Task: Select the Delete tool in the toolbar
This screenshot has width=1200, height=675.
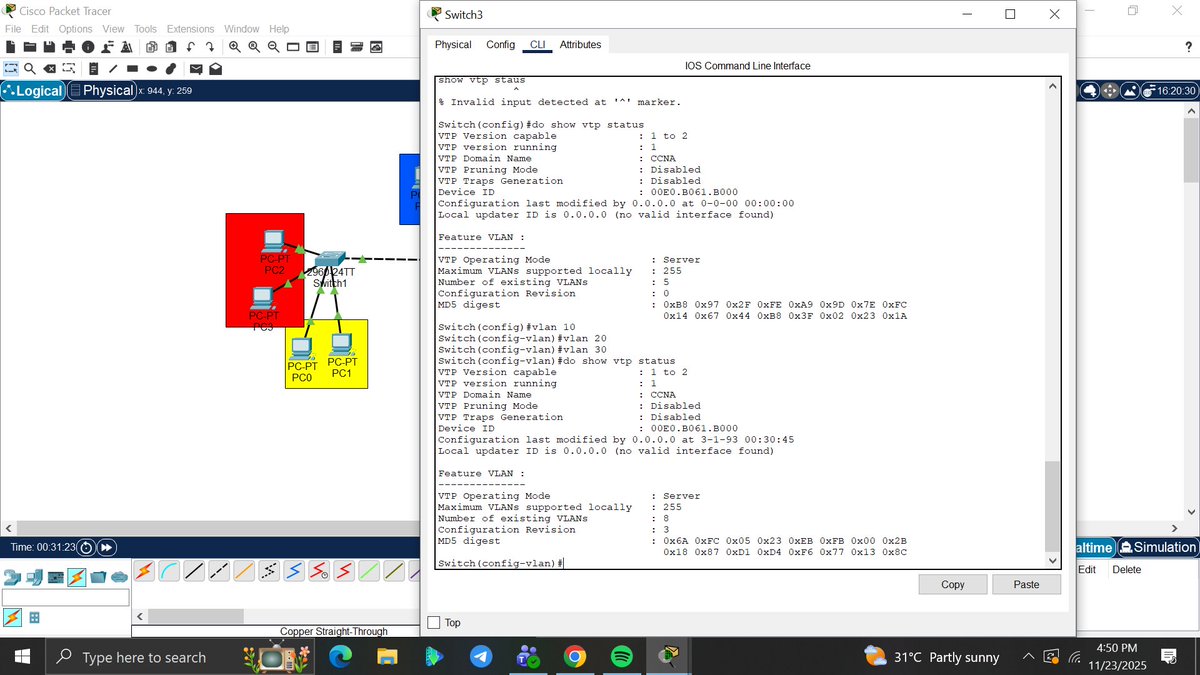Action: [49, 68]
